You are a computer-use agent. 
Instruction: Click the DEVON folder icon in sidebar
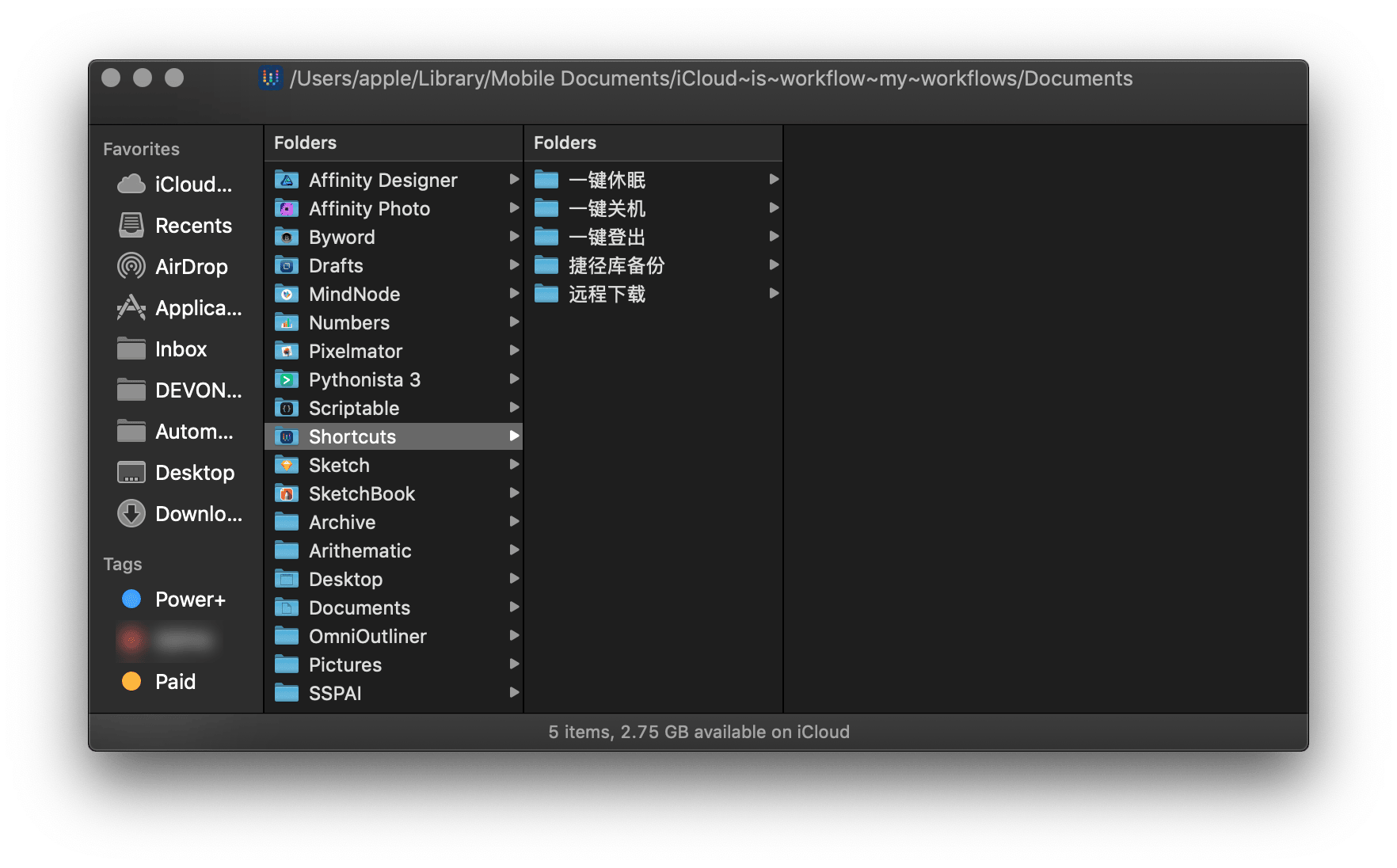pos(131,390)
